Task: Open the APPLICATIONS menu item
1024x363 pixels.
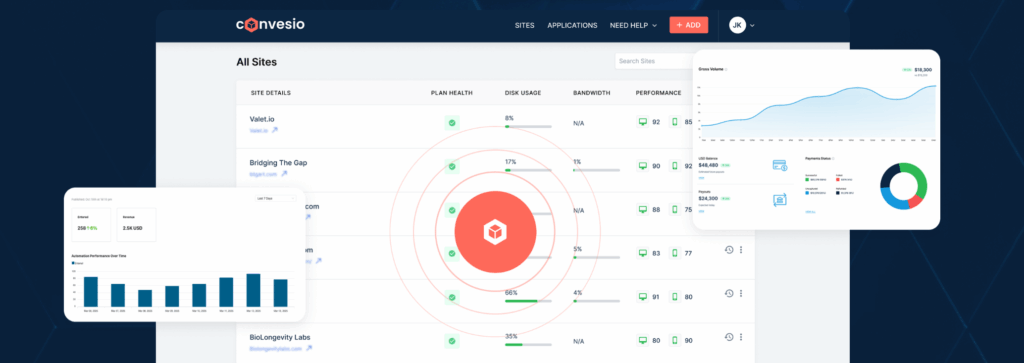Action: [x=572, y=25]
